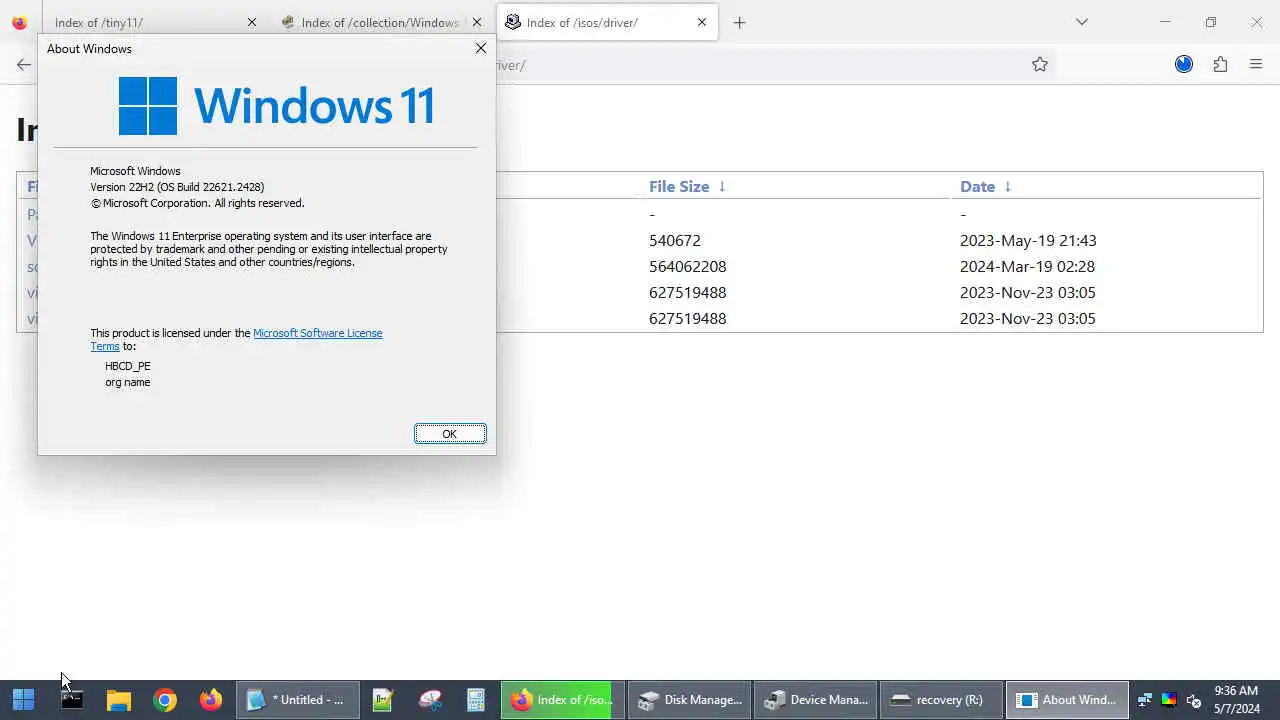Open the pinned green notepad-style taskbar icon
This screenshot has height=720, width=1280.
383,700
